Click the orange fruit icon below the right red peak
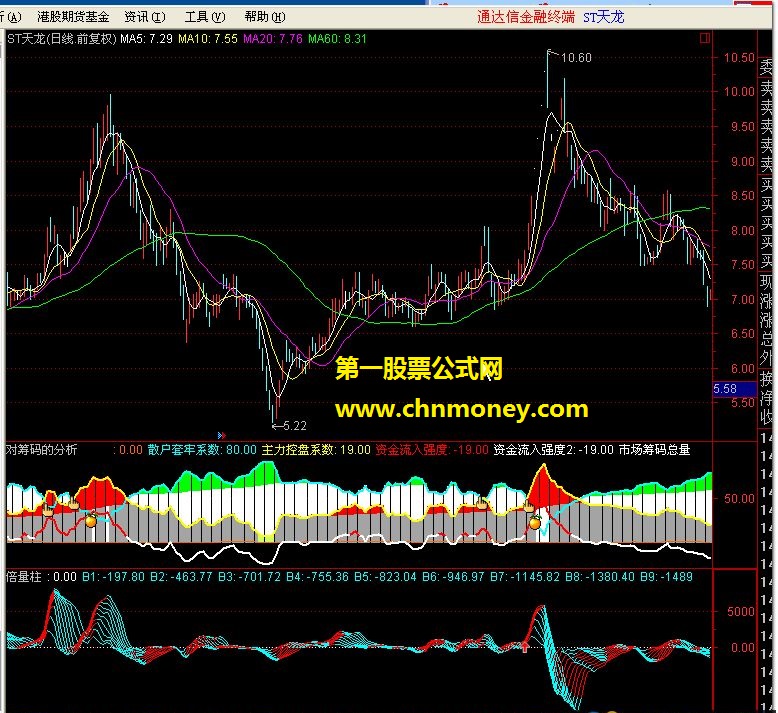Image resolution: width=778 pixels, height=713 pixels. [x=535, y=522]
